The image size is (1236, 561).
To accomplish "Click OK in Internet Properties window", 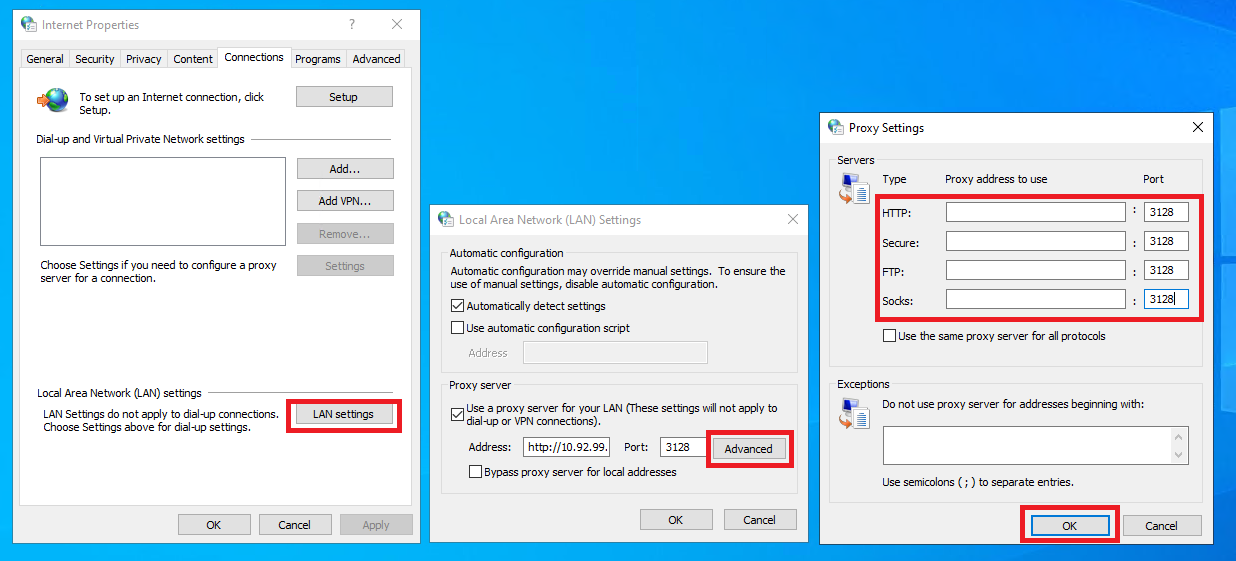I will point(214,525).
